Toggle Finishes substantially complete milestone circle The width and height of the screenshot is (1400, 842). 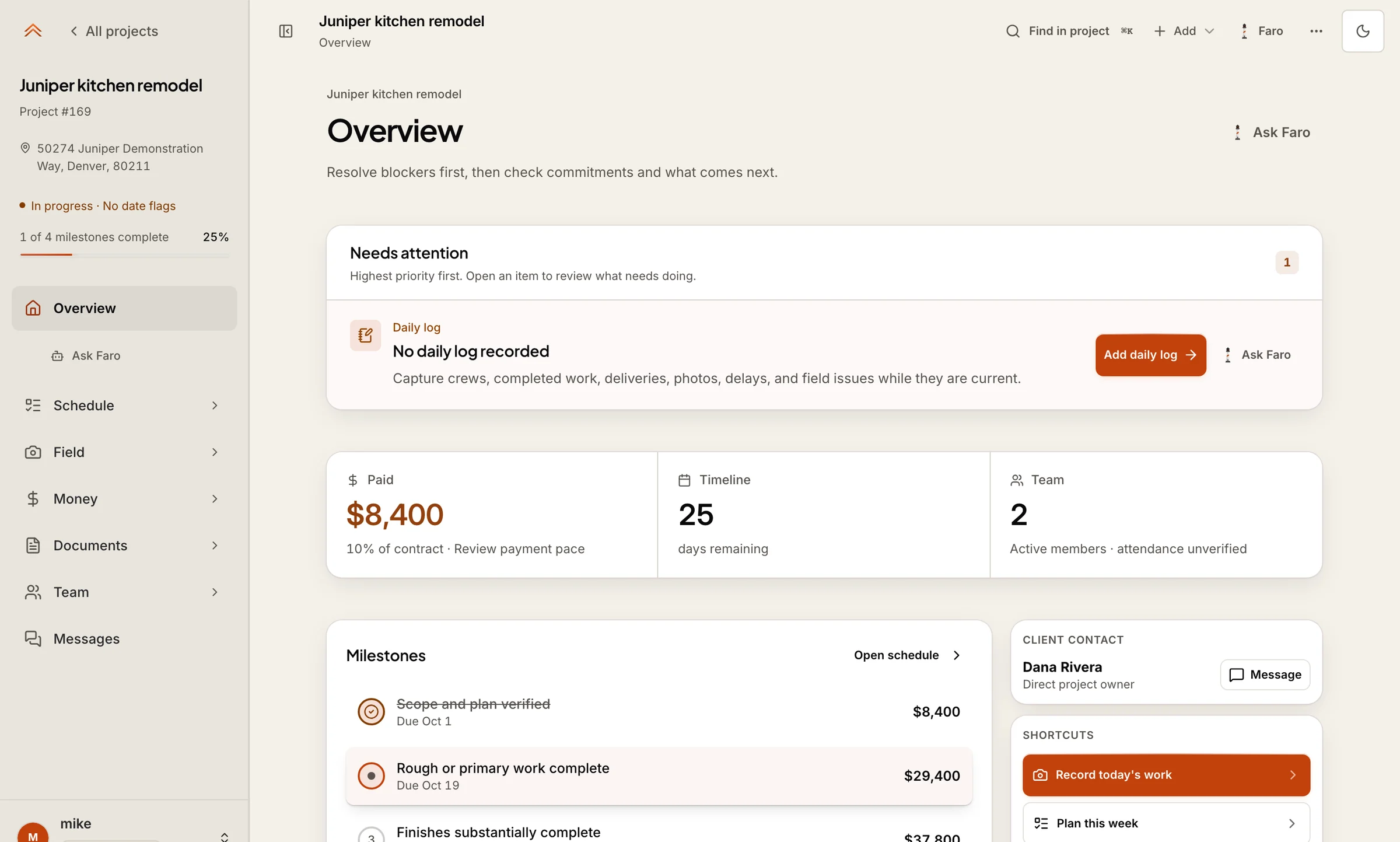pyautogui.click(x=371, y=836)
